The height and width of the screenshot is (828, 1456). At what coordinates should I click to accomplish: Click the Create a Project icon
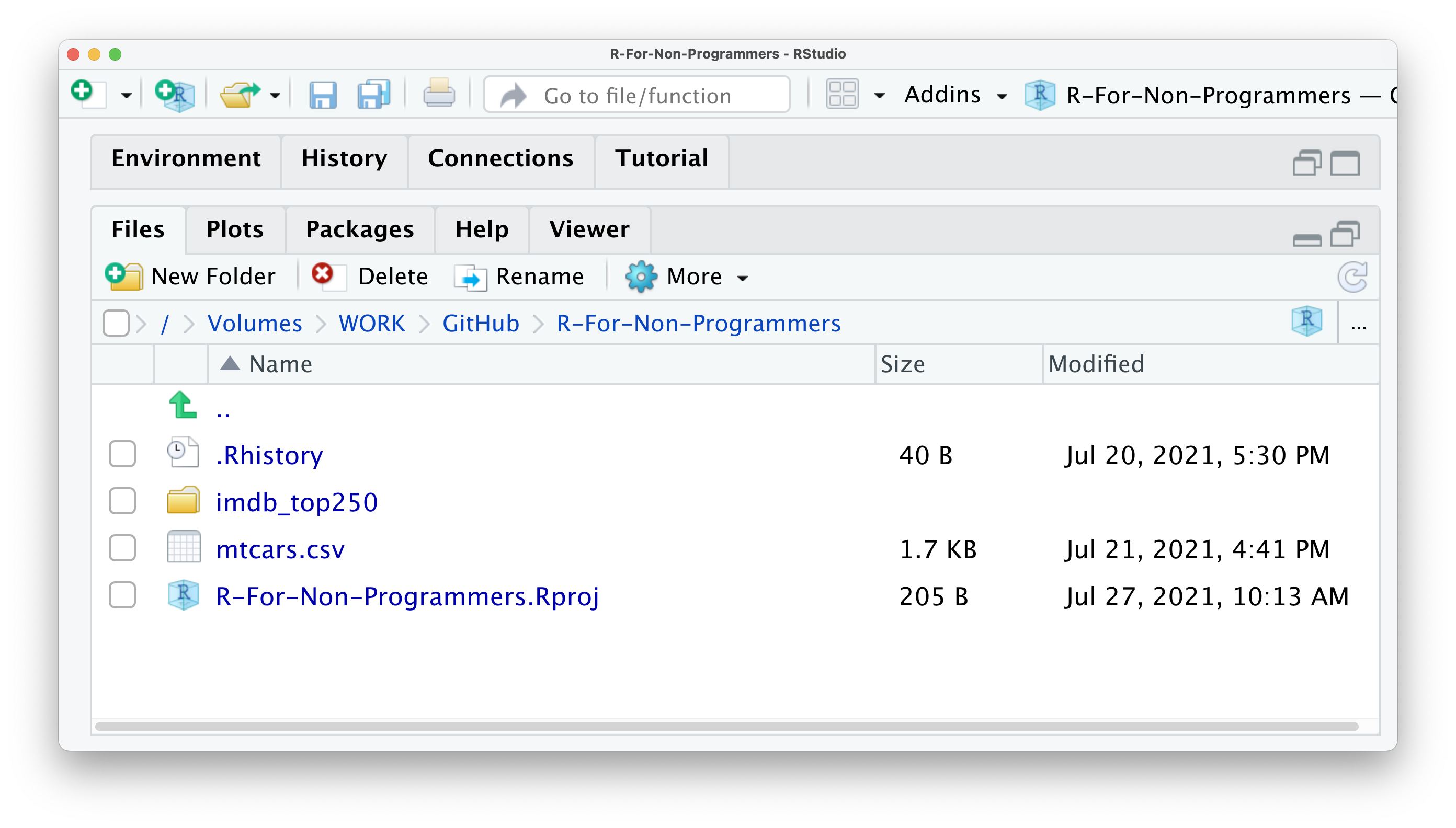(x=175, y=95)
